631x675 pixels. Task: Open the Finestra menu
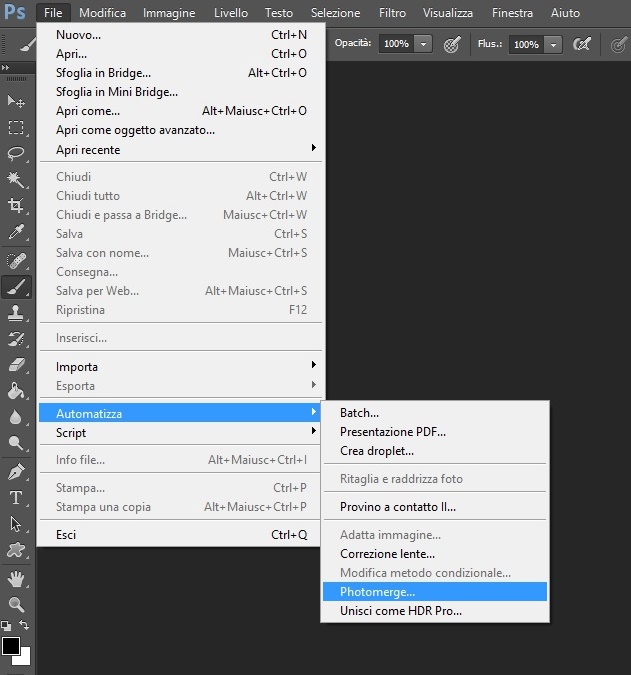point(512,13)
